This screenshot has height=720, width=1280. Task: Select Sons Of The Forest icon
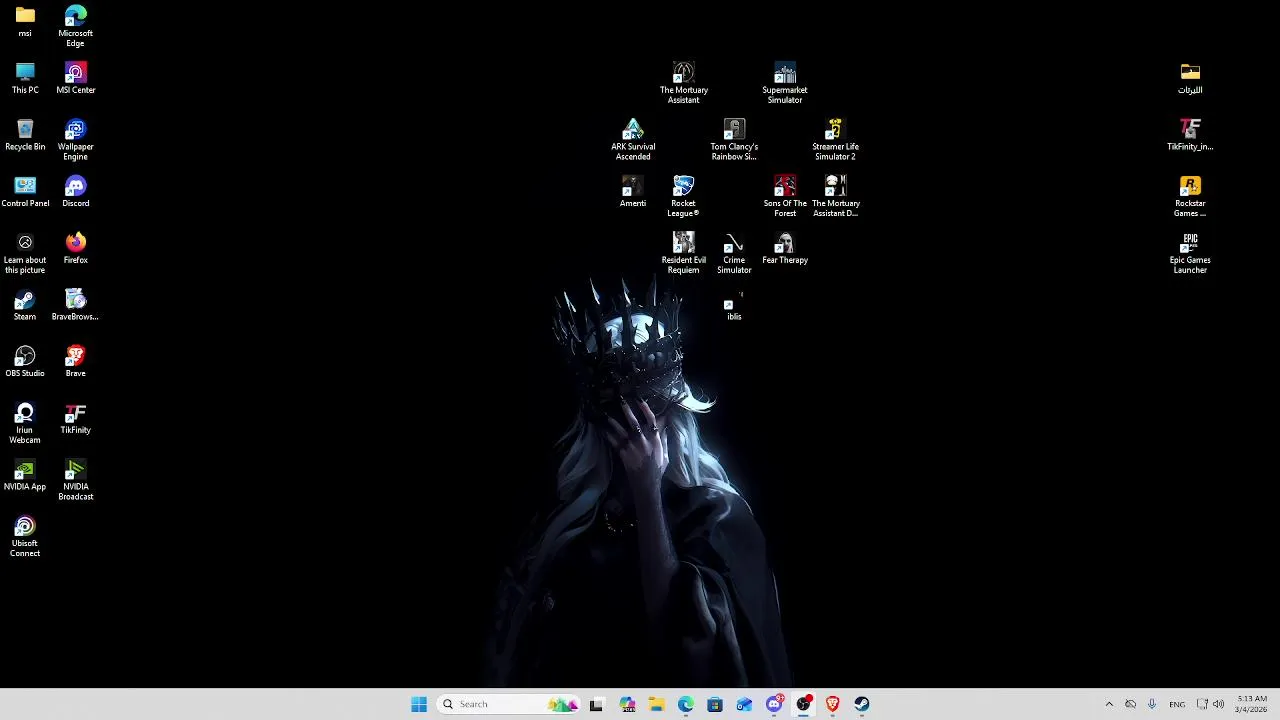point(785,197)
